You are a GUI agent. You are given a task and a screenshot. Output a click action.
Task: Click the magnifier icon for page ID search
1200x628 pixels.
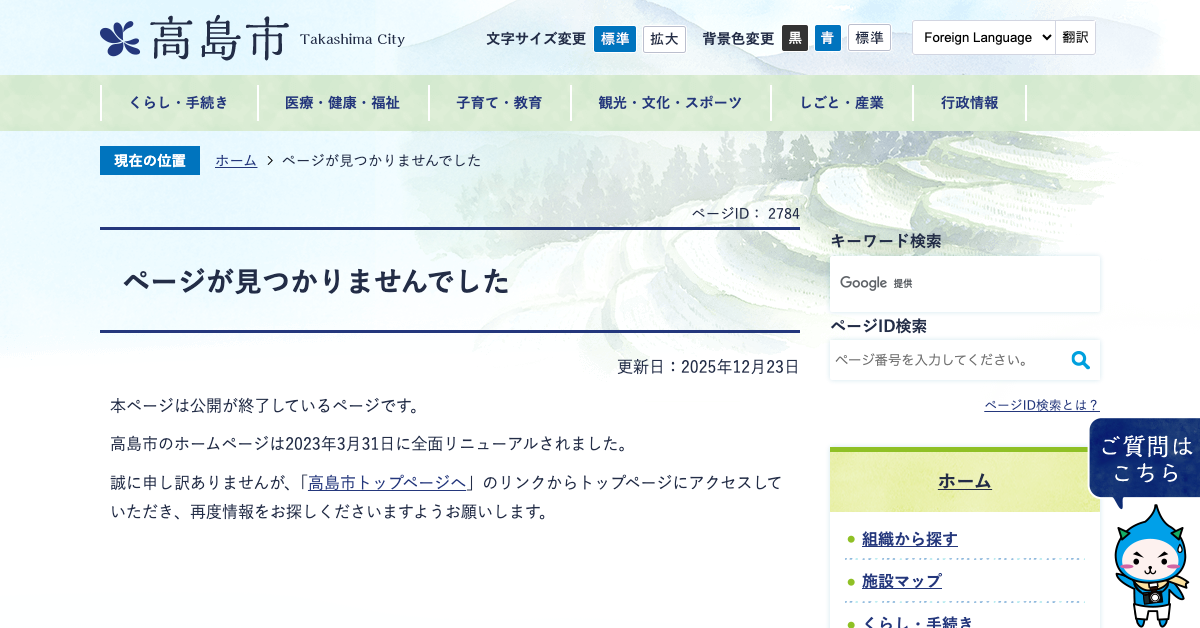coord(1080,360)
